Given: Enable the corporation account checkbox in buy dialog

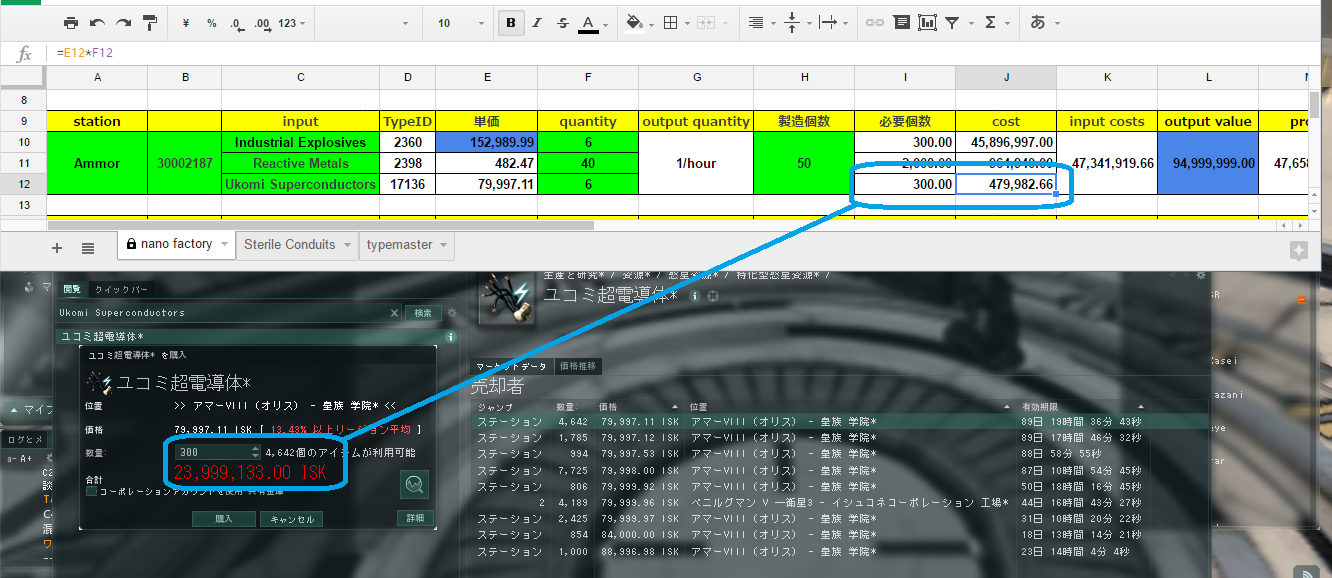Looking at the screenshot, I should (x=91, y=491).
